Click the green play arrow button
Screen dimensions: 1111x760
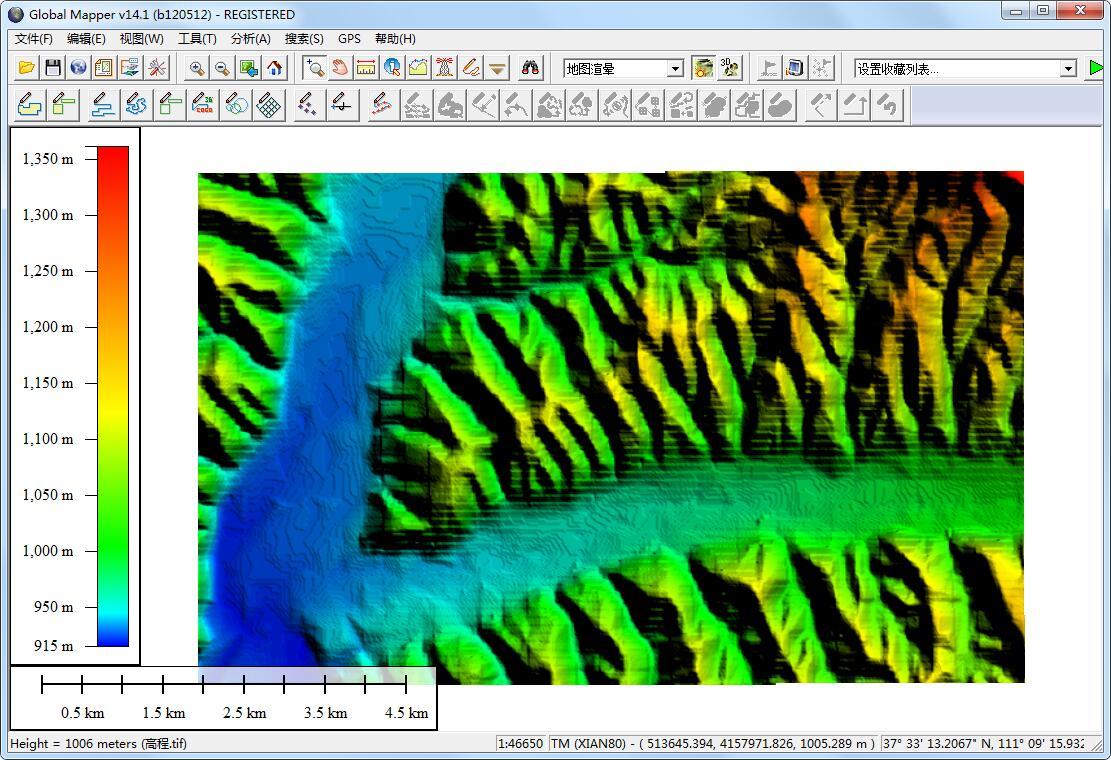click(1096, 68)
